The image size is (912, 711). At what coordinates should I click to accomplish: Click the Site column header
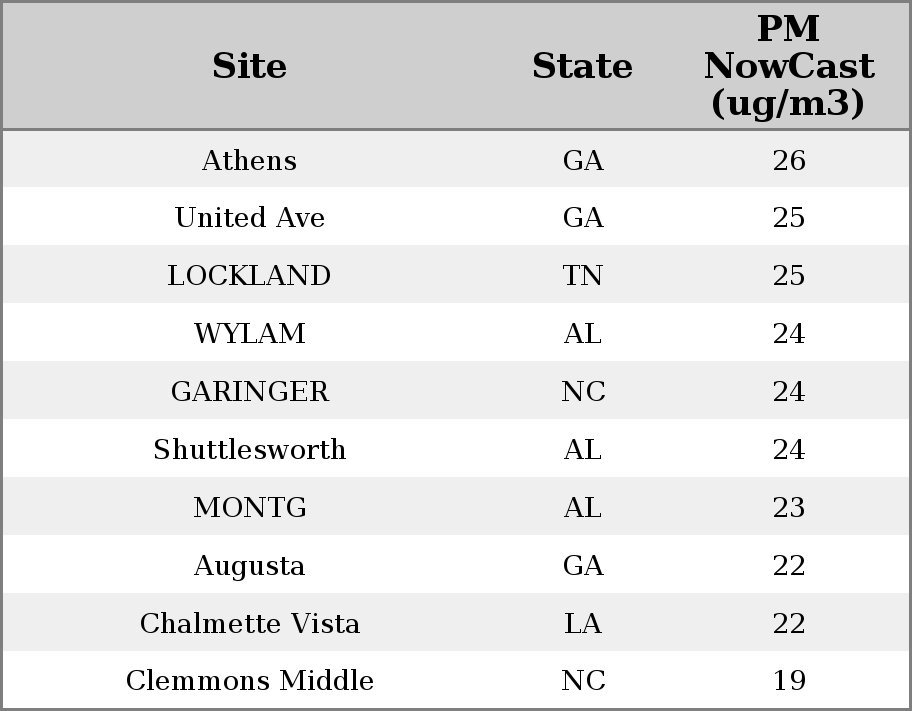(250, 66)
